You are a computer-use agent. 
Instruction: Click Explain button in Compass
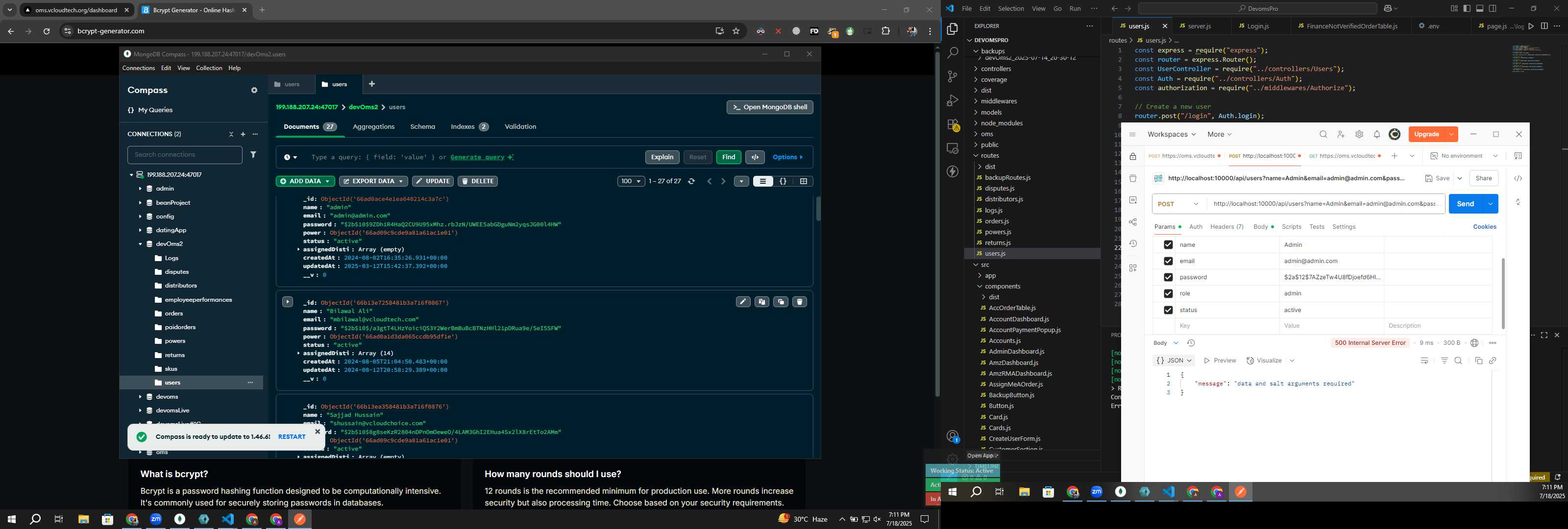click(x=662, y=157)
